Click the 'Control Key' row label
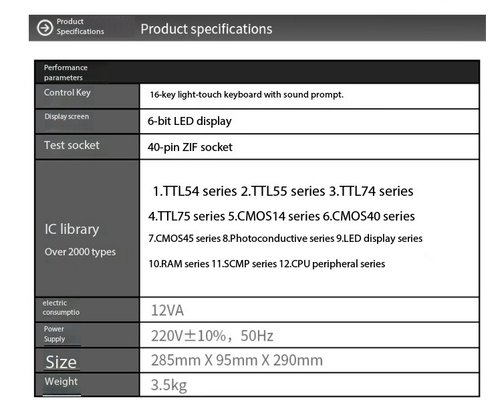Screen dimensions: 500x415 coord(67,93)
